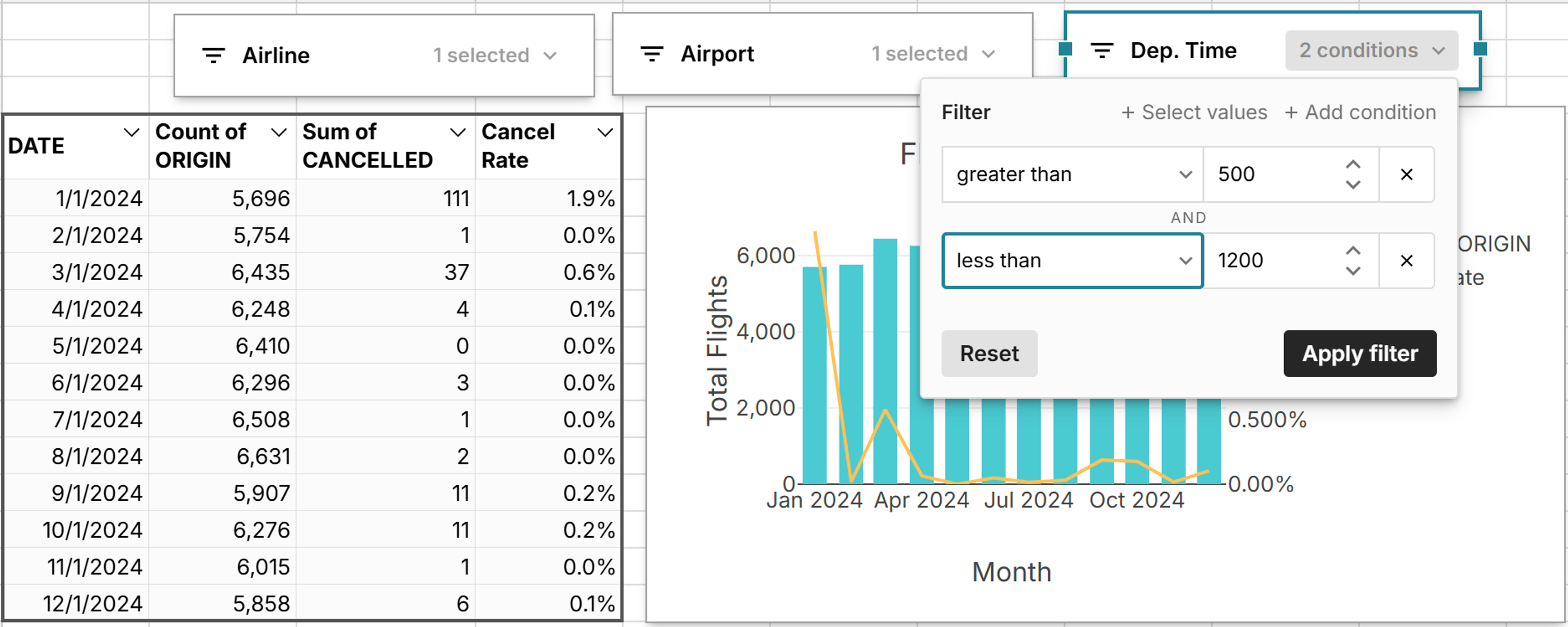Click Apply filter button
The width and height of the screenshot is (1568, 627).
tap(1359, 354)
